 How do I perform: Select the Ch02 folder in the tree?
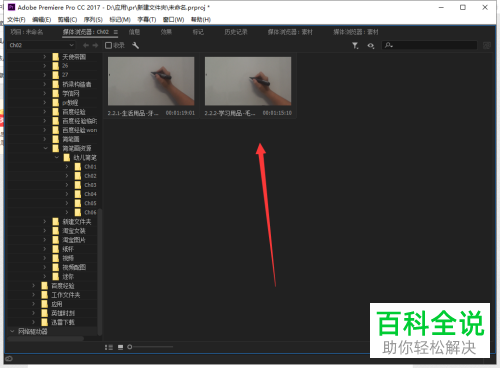pyautogui.click(x=90, y=176)
